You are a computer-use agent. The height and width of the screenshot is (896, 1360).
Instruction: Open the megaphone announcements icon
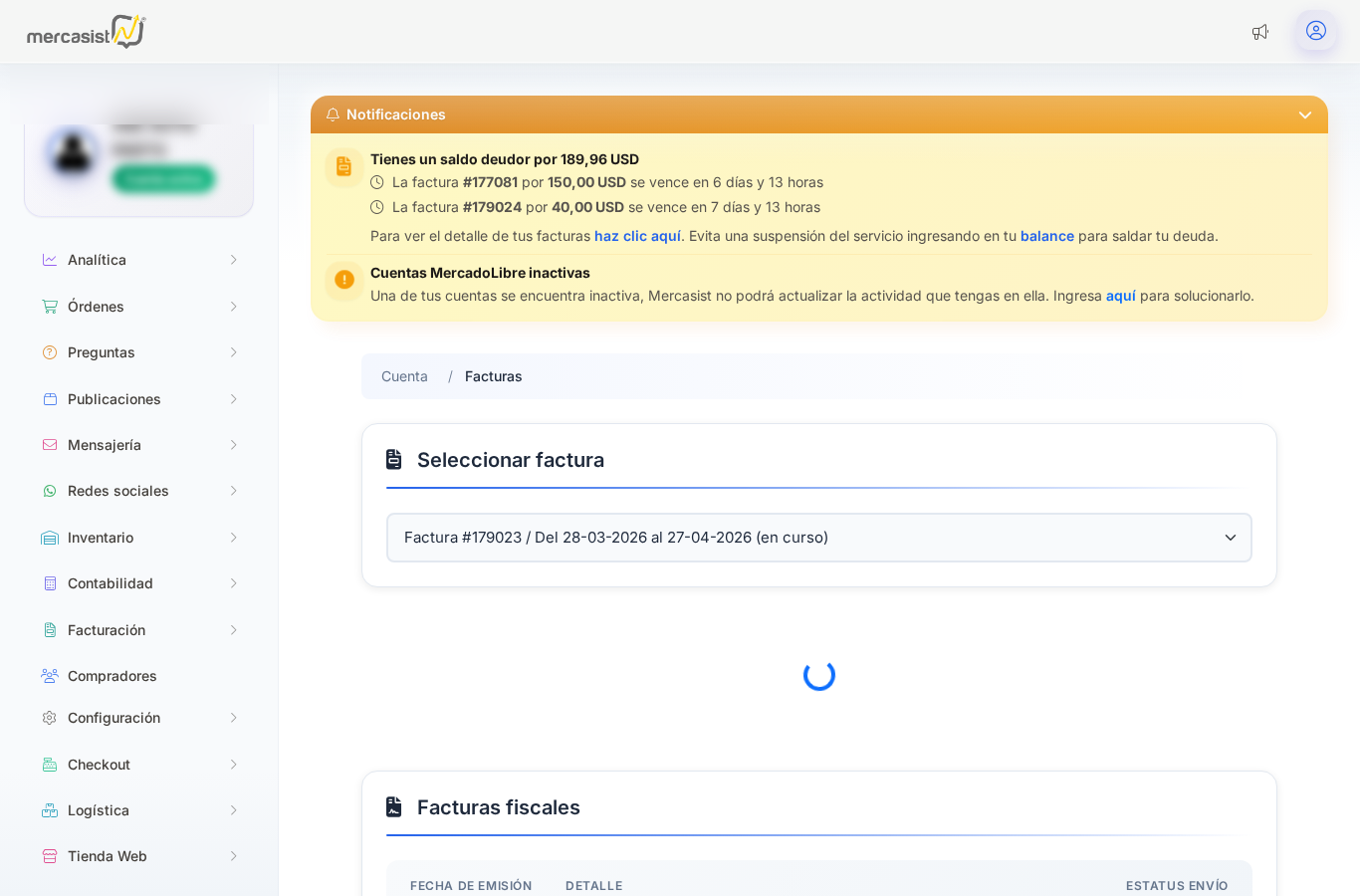click(x=1260, y=32)
